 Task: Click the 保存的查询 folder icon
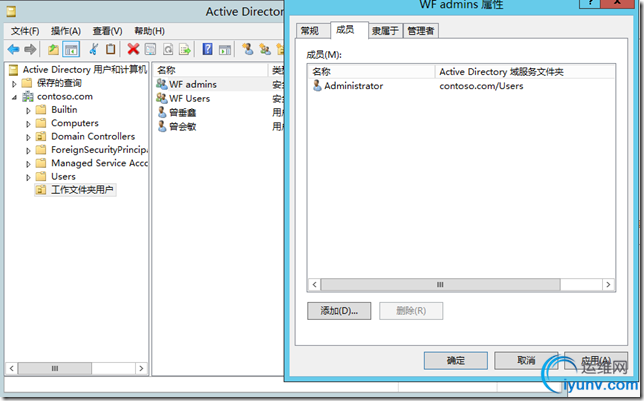(27, 83)
